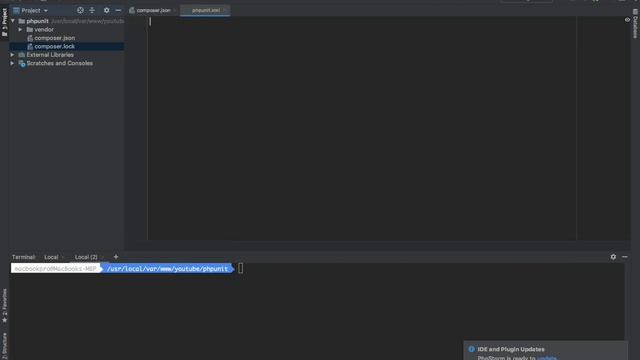Click the locate opened file icon
The height and width of the screenshot is (360, 640).
pos(80,10)
